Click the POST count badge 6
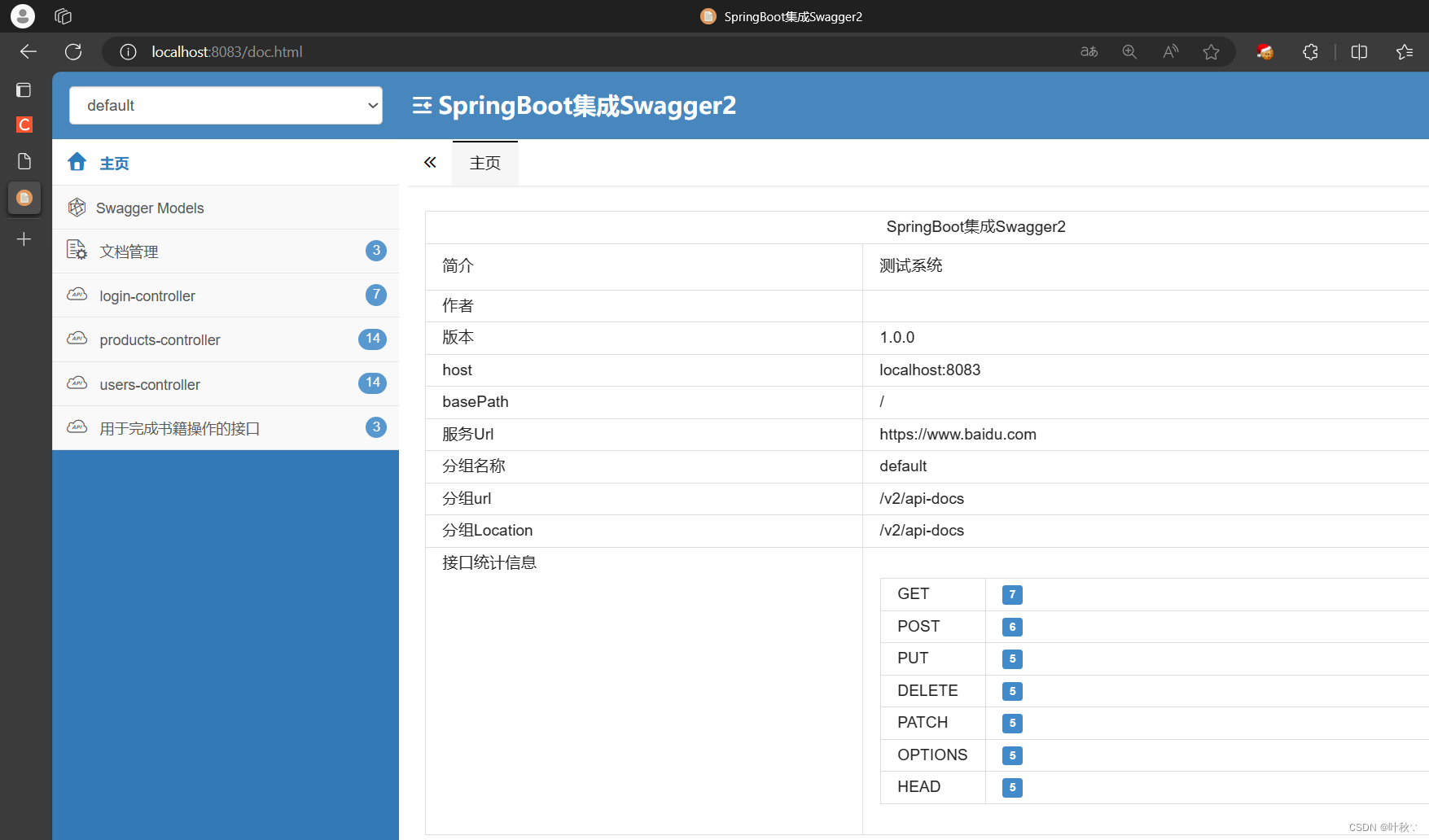 pos(1012,627)
